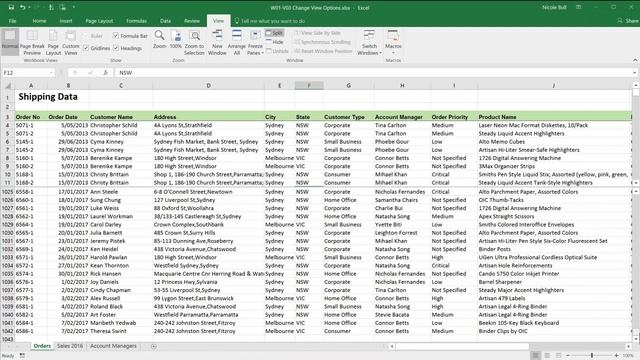This screenshot has width=640, height=360.
Task: Open Switch Windows dropdown
Action: coord(369,42)
